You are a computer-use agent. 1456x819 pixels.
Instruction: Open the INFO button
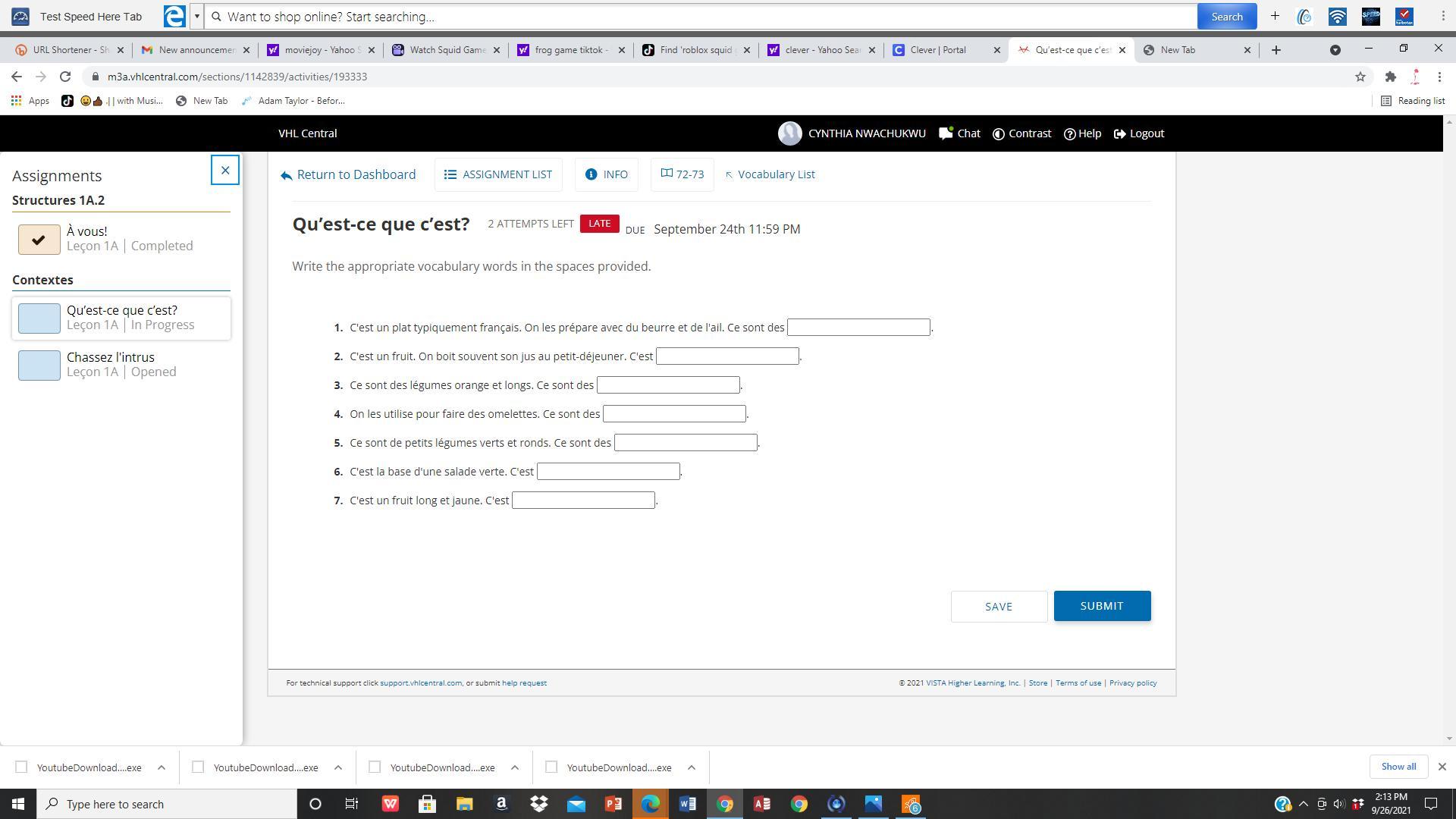[x=606, y=174]
